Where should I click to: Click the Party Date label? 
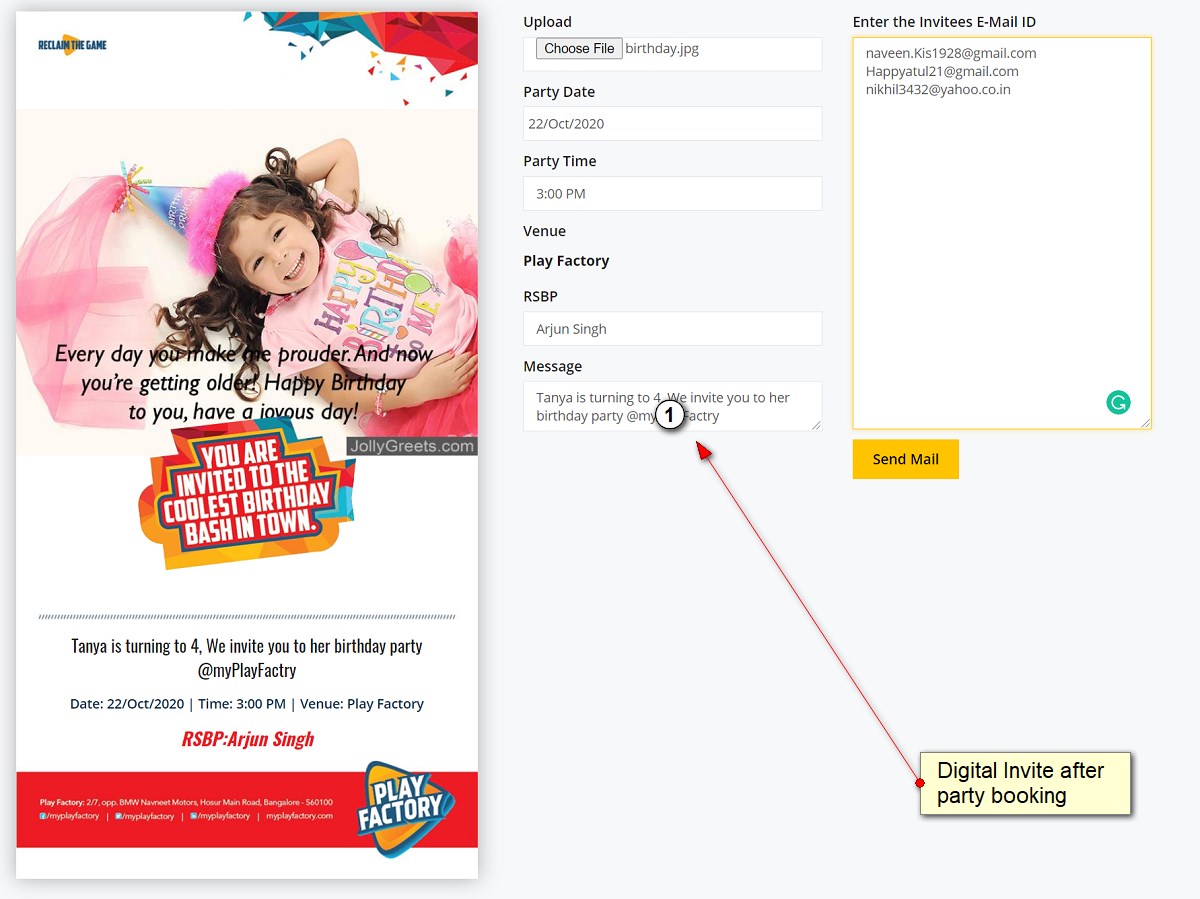pyautogui.click(x=559, y=92)
